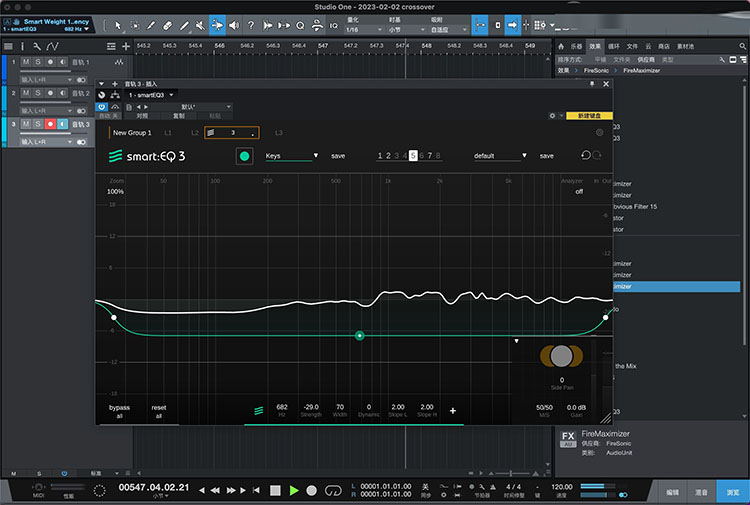
Task: Open the default preset dropdown in smart:EQ 3
Action: click(500, 156)
